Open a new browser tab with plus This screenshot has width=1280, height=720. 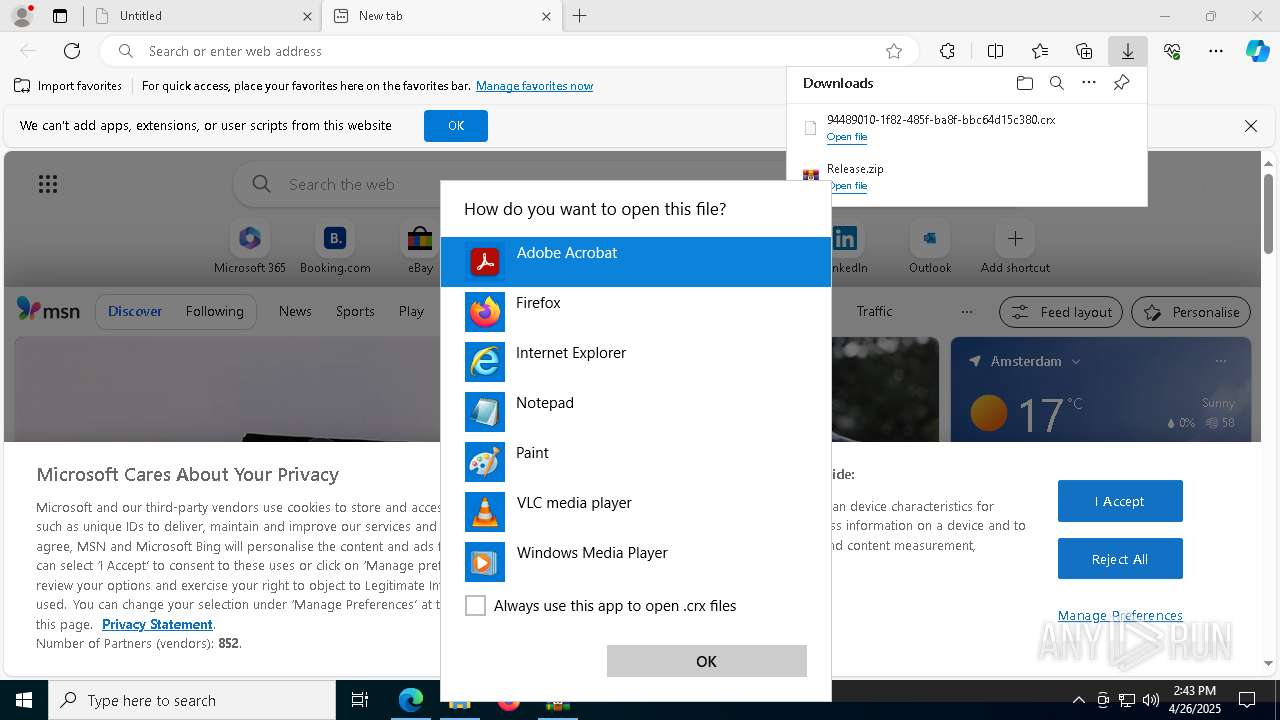coord(580,16)
